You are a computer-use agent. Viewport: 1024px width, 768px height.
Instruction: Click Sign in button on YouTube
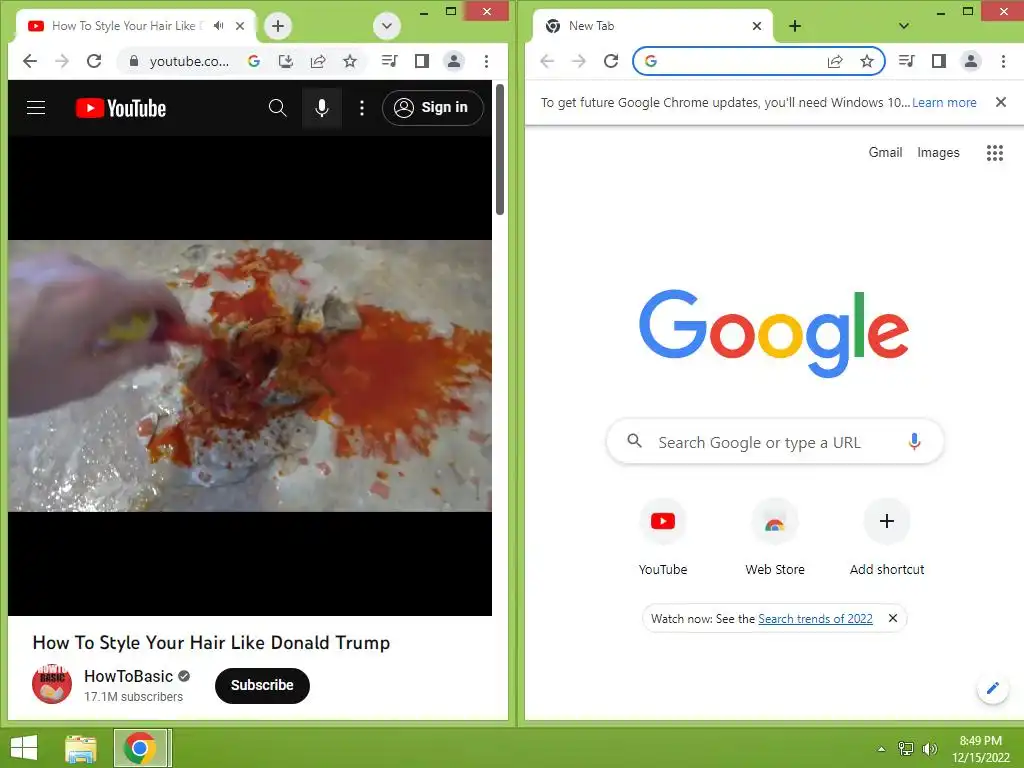point(432,108)
